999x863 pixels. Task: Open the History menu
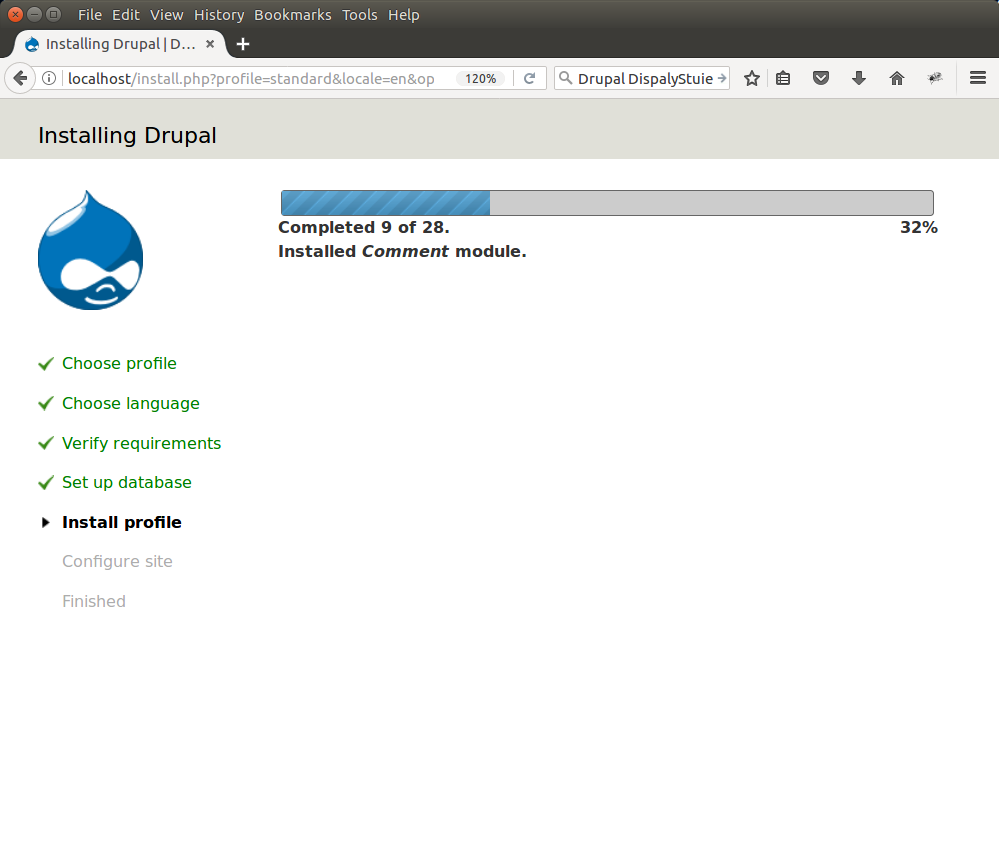[219, 15]
